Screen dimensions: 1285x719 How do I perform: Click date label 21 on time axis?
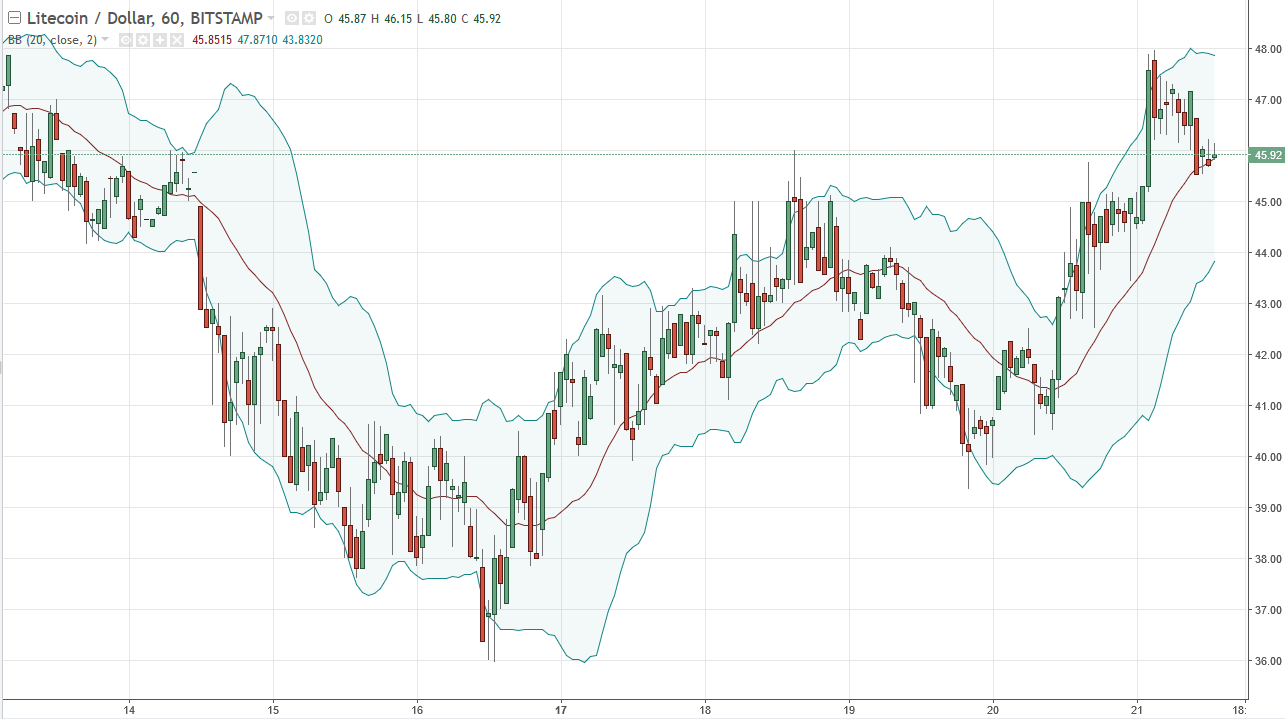coord(1137,710)
